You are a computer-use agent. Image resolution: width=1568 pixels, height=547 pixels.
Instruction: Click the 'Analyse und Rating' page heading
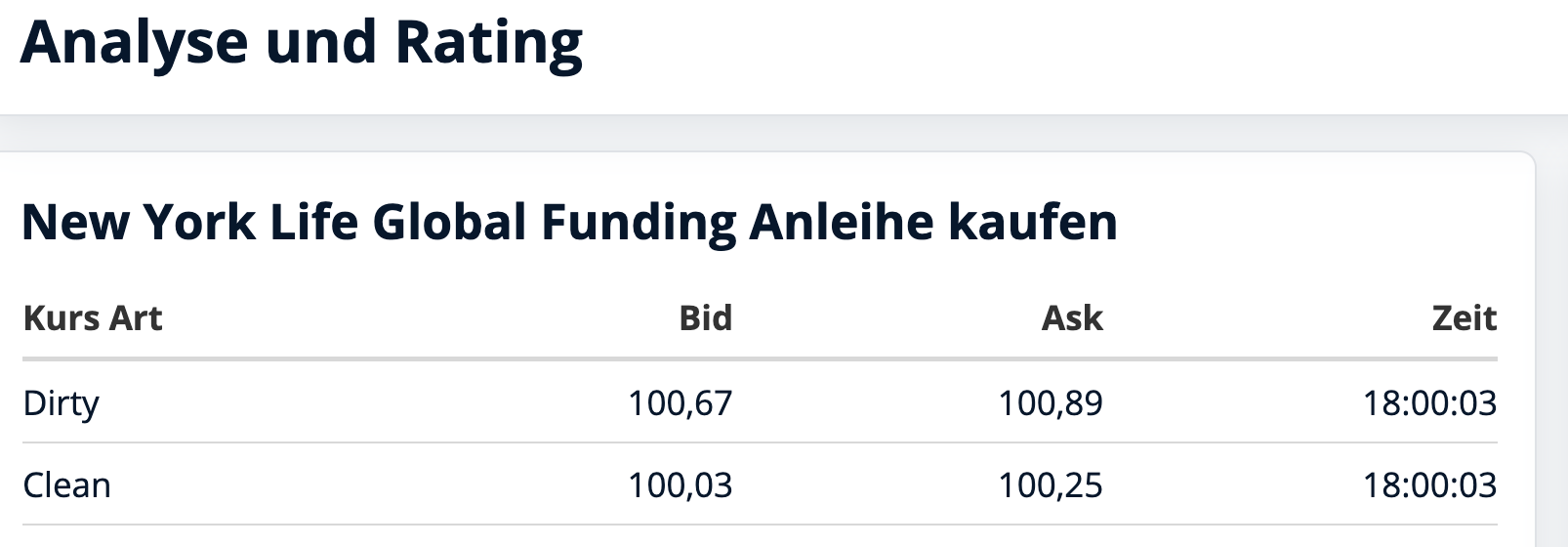[x=301, y=43]
